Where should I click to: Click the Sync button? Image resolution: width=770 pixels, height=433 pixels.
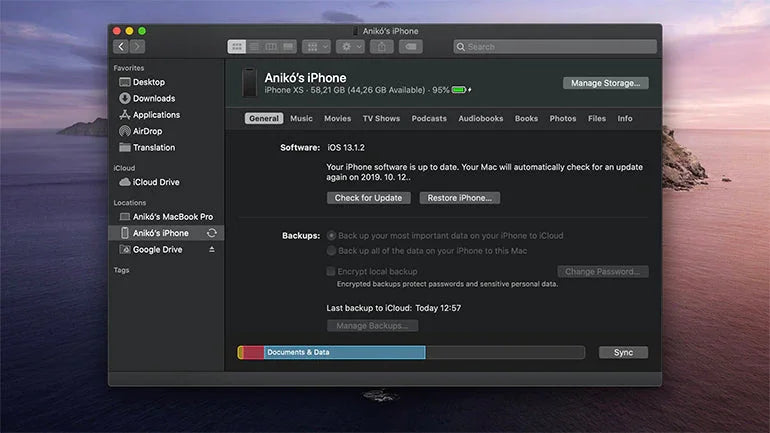click(623, 352)
